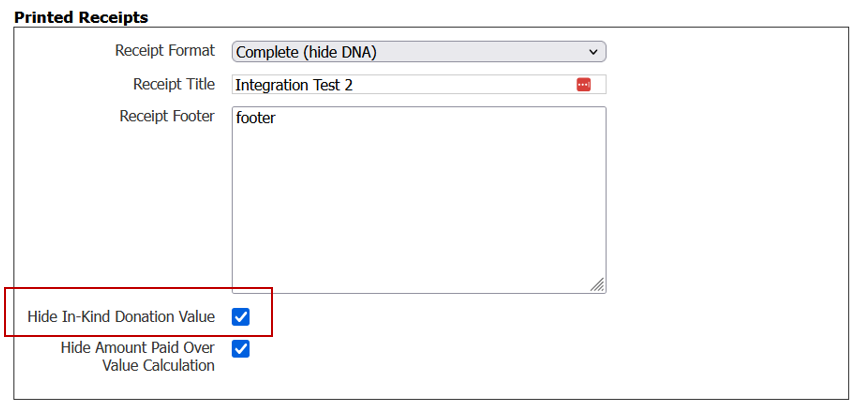Toggle Hide Amount Paid Over Value Calculation checkbox

point(241,349)
